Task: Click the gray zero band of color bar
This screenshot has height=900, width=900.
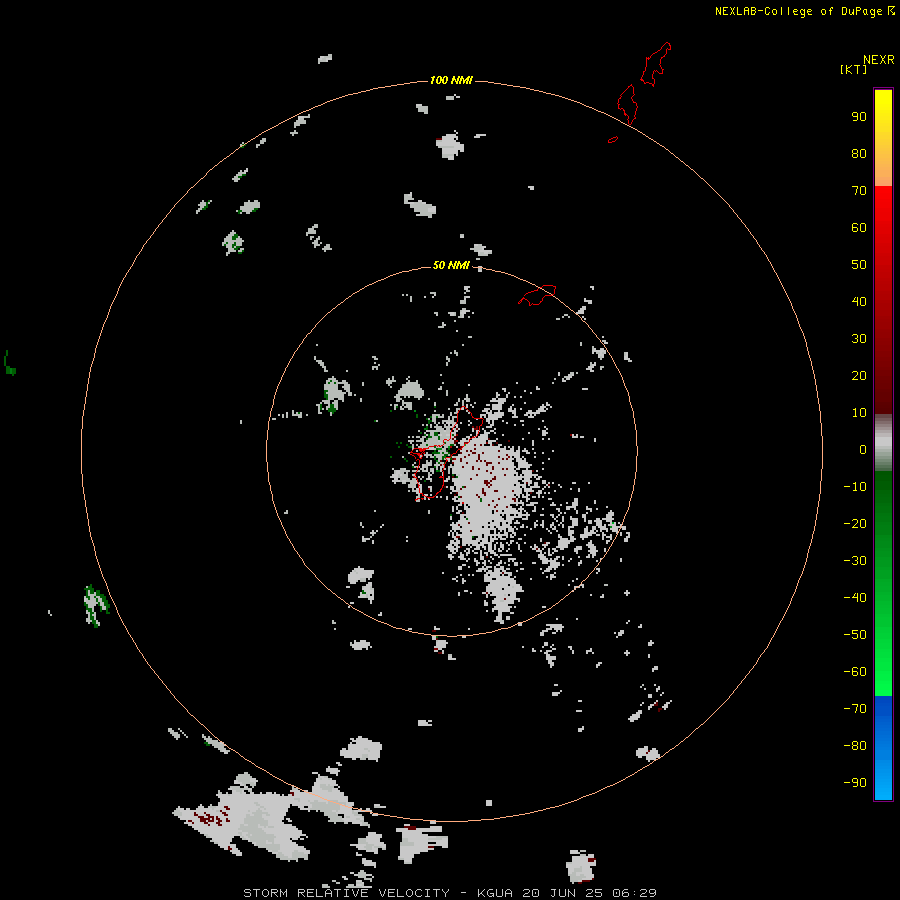Action: coord(883,443)
